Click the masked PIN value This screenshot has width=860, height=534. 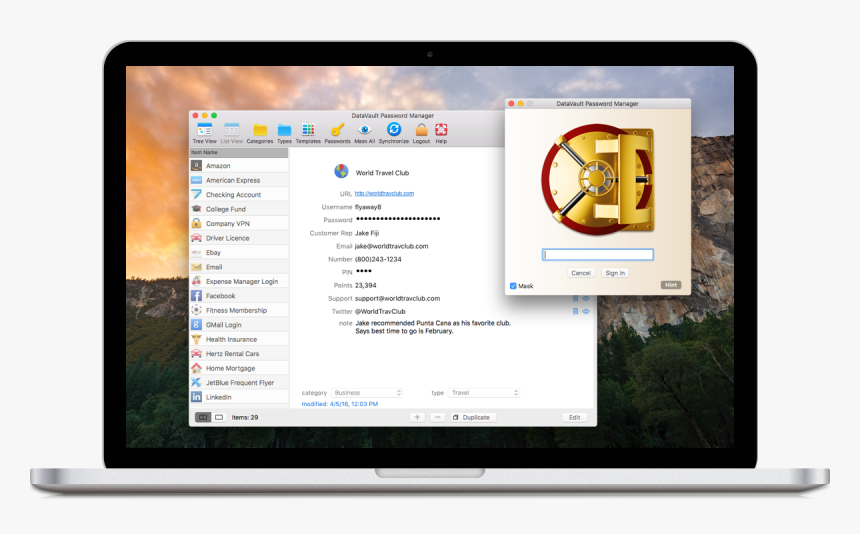tap(364, 271)
